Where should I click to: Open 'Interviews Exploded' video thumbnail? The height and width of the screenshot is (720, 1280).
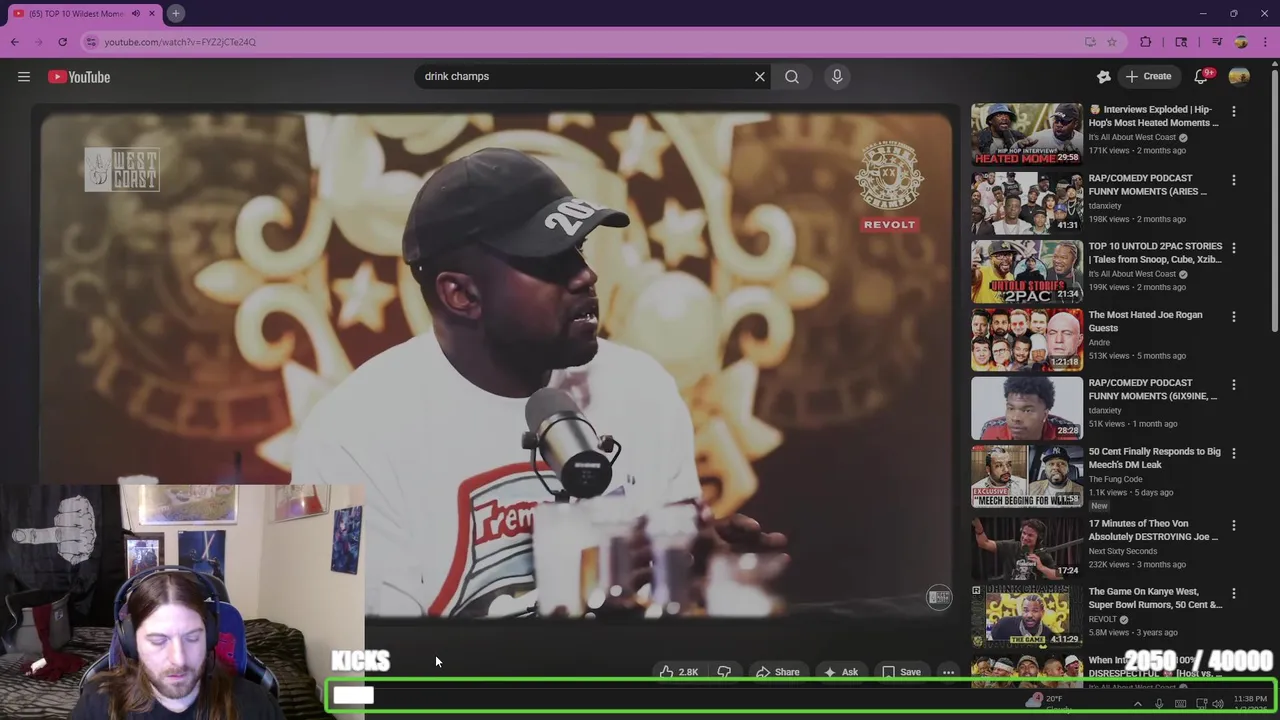pyautogui.click(x=1027, y=134)
